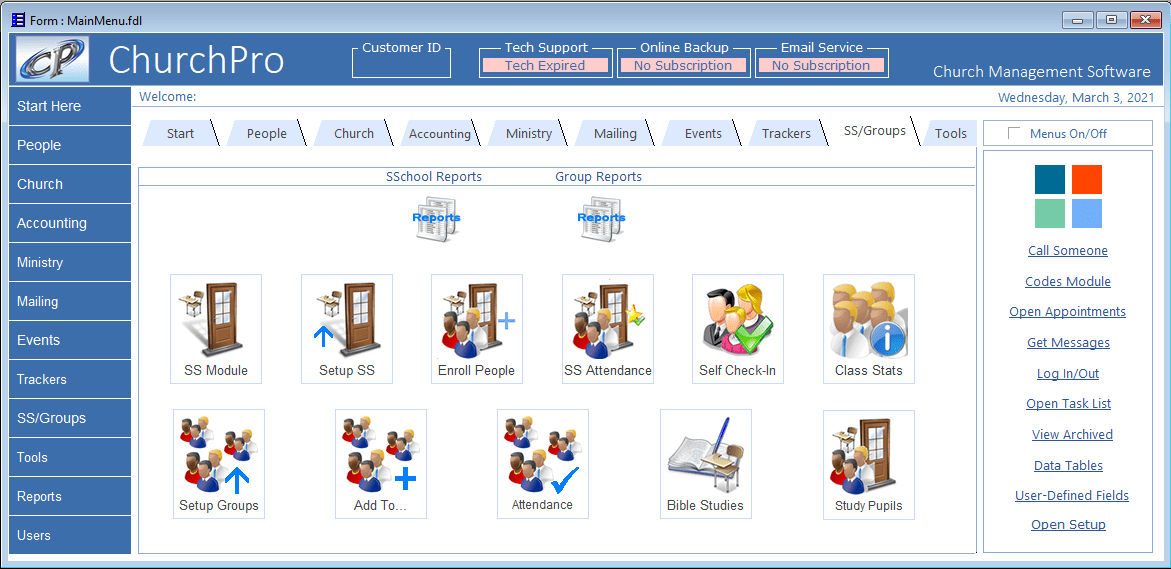The height and width of the screenshot is (569, 1171).
Task: Open the SS Module icon
Action: pos(216,329)
